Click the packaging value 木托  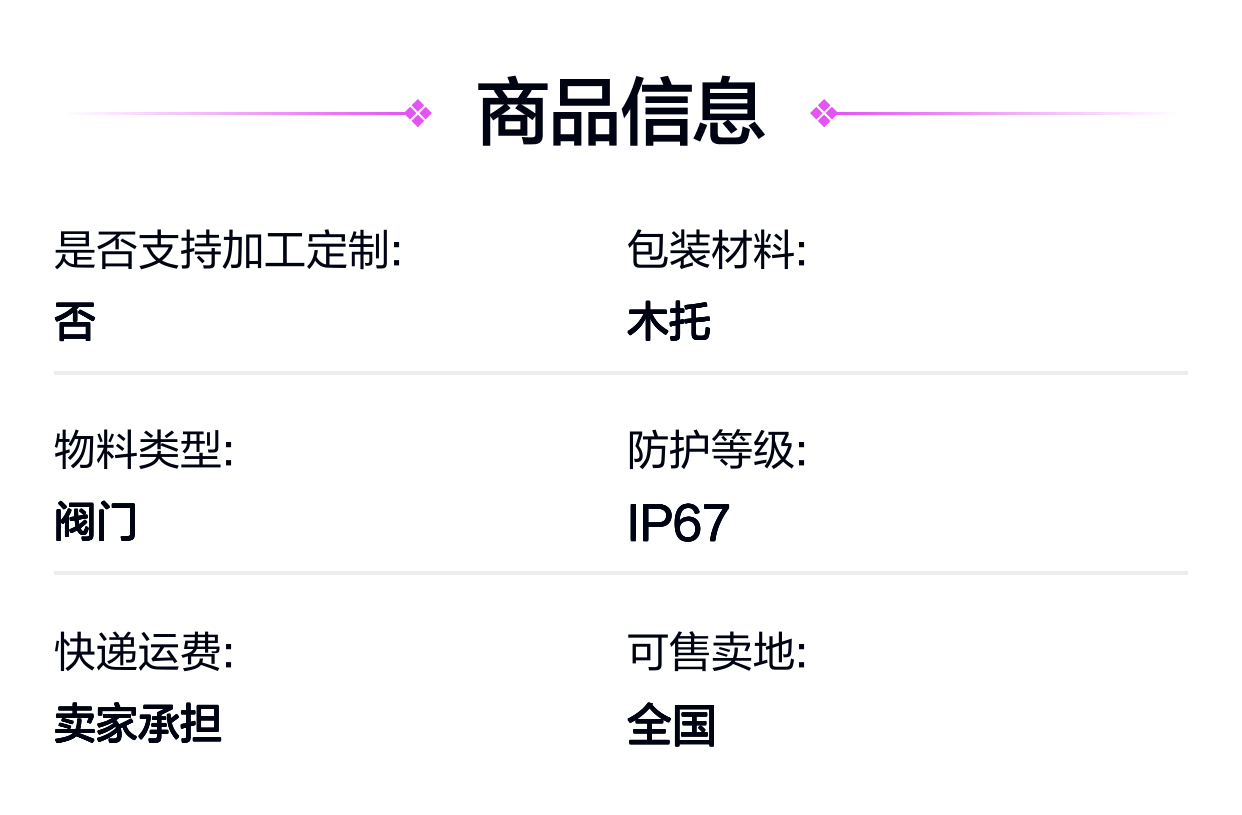669,323
